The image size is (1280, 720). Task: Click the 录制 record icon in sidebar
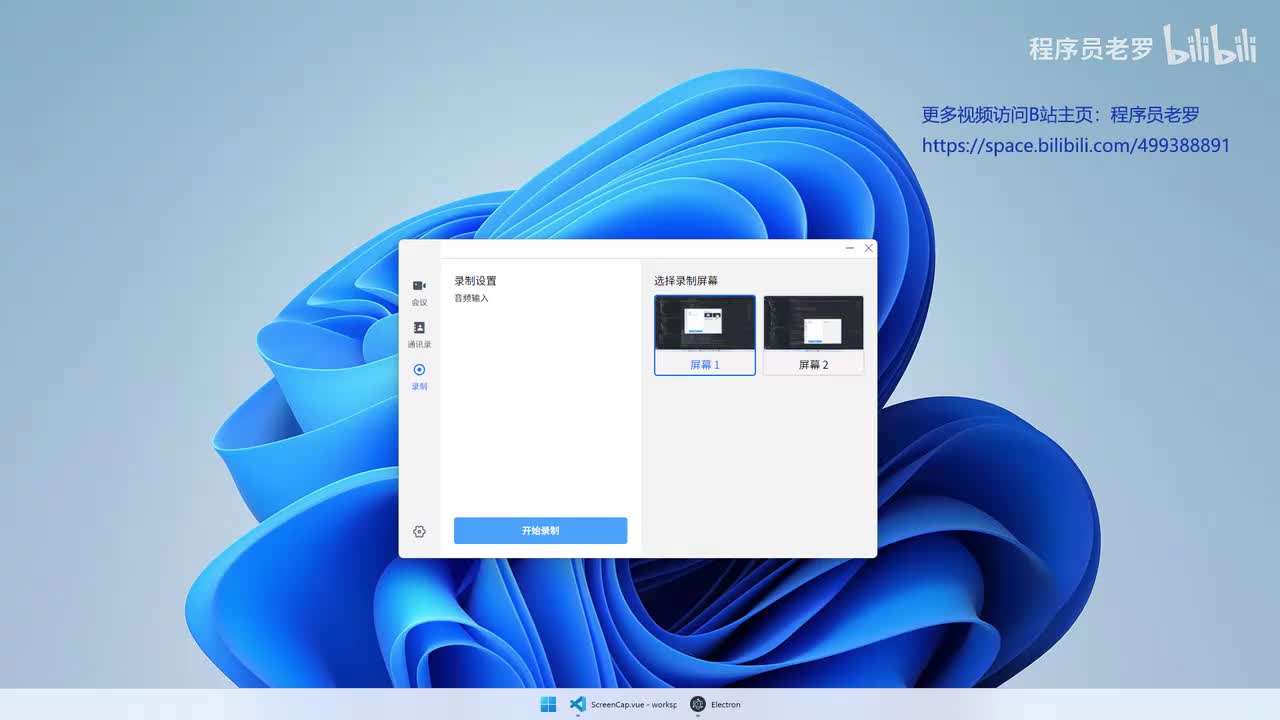point(419,370)
